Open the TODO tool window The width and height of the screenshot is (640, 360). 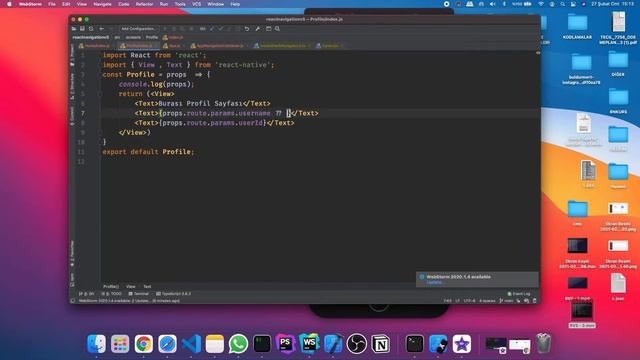tap(111, 294)
